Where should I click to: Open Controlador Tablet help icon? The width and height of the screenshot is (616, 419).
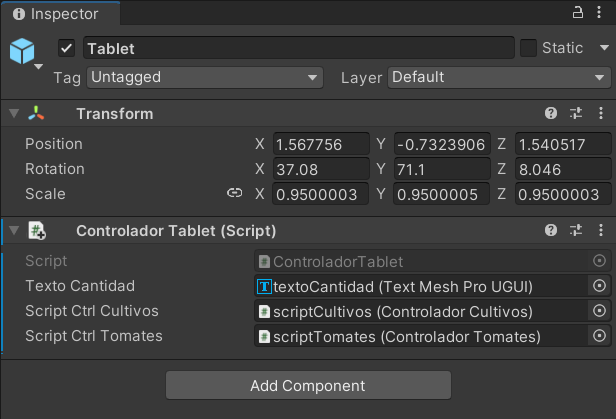[551, 230]
